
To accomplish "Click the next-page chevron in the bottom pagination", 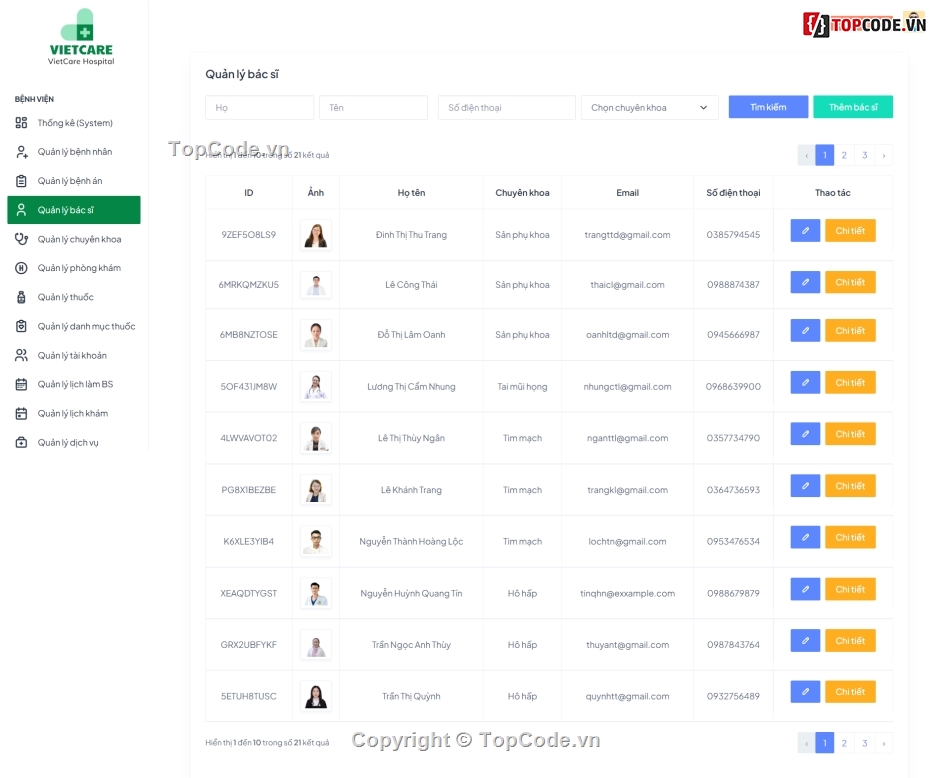I will pyautogui.click(x=884, y=743).
